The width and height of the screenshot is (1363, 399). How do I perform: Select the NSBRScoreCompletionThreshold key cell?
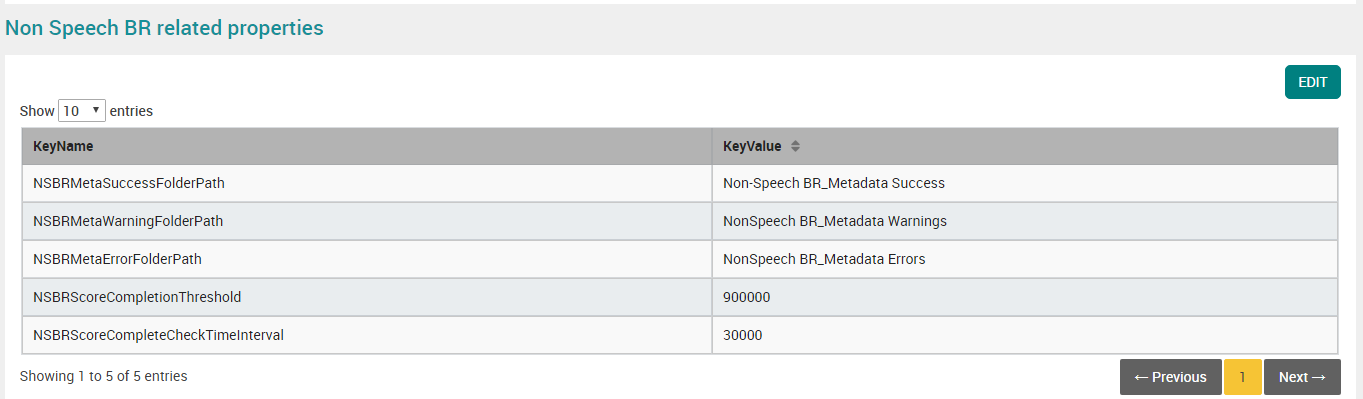(x=367, y=297)
